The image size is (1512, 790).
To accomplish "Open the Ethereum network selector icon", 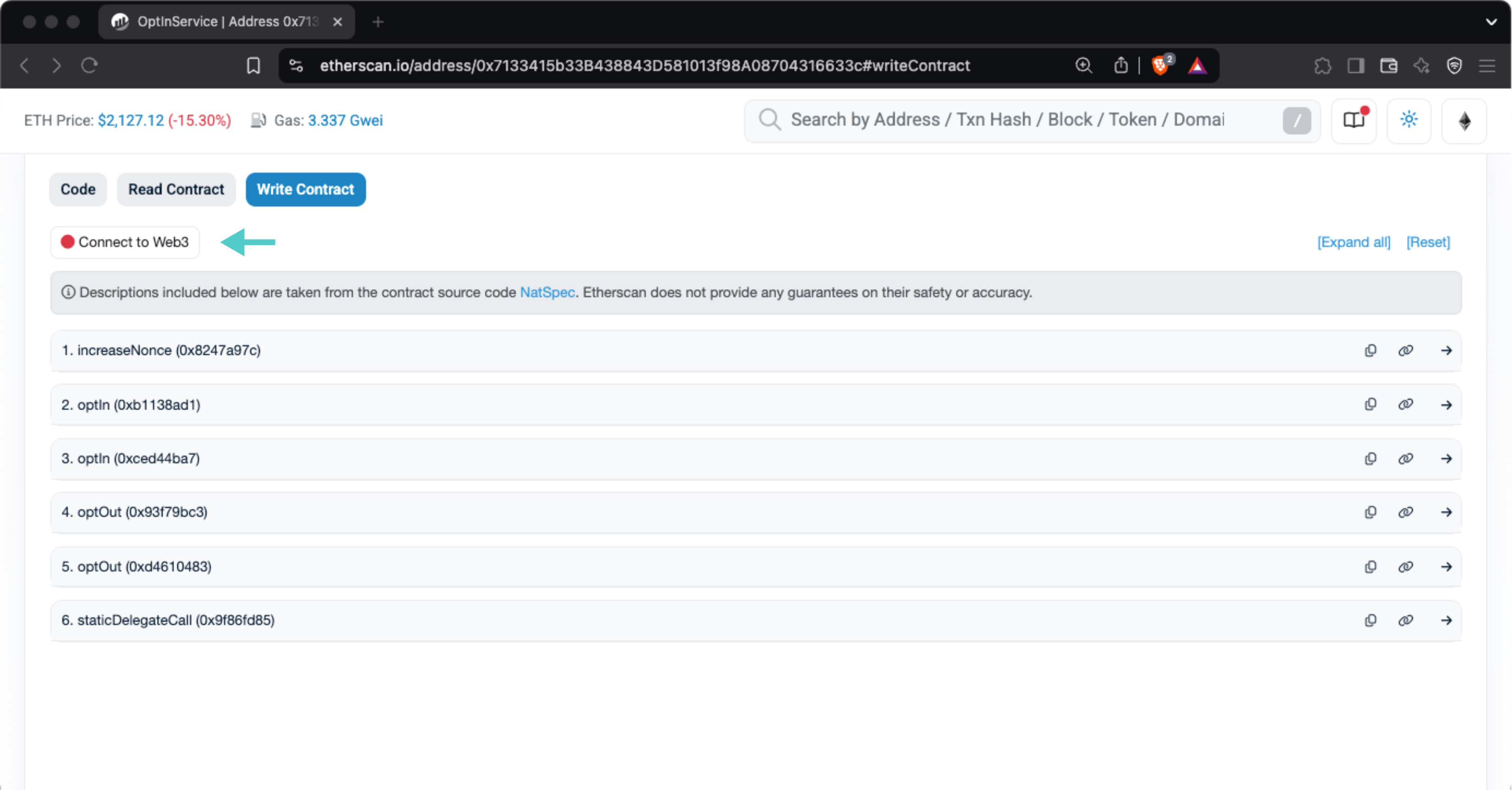I will click(1464, 121).
